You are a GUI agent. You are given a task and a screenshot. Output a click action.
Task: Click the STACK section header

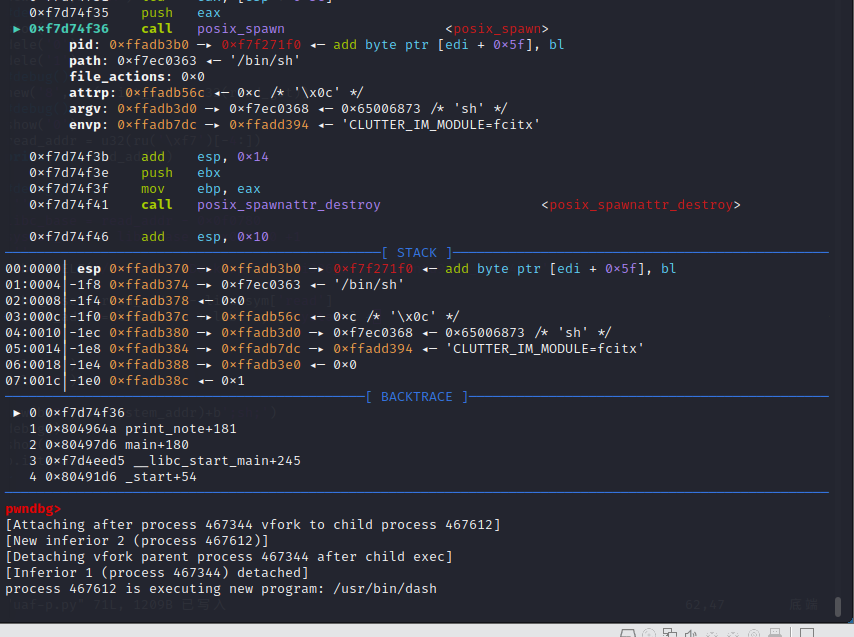click(417, 253)
